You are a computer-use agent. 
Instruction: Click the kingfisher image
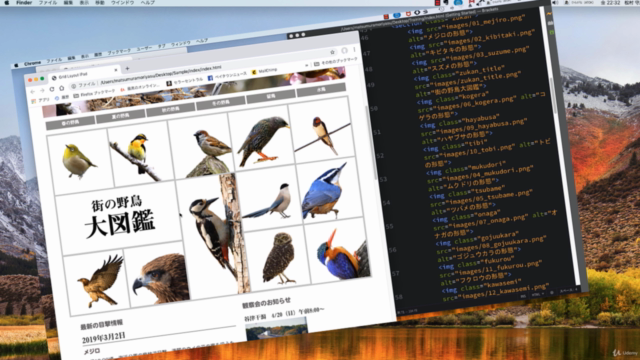(339, 250)
